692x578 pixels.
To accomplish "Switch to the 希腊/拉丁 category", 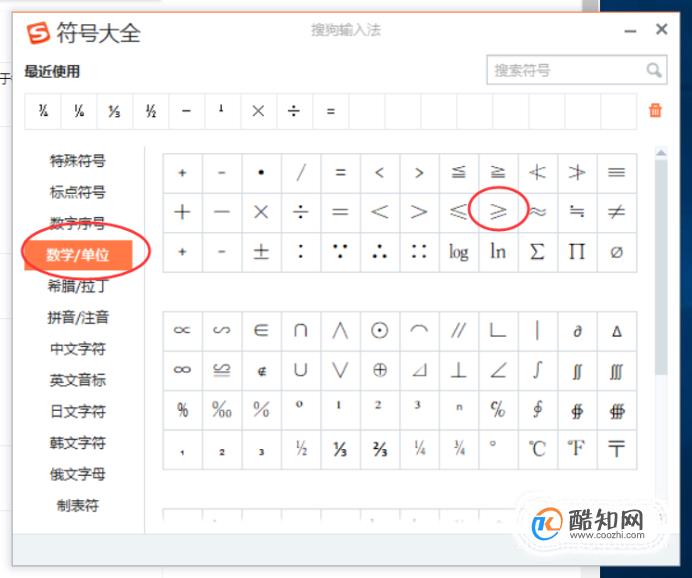I will coord(78,286).
